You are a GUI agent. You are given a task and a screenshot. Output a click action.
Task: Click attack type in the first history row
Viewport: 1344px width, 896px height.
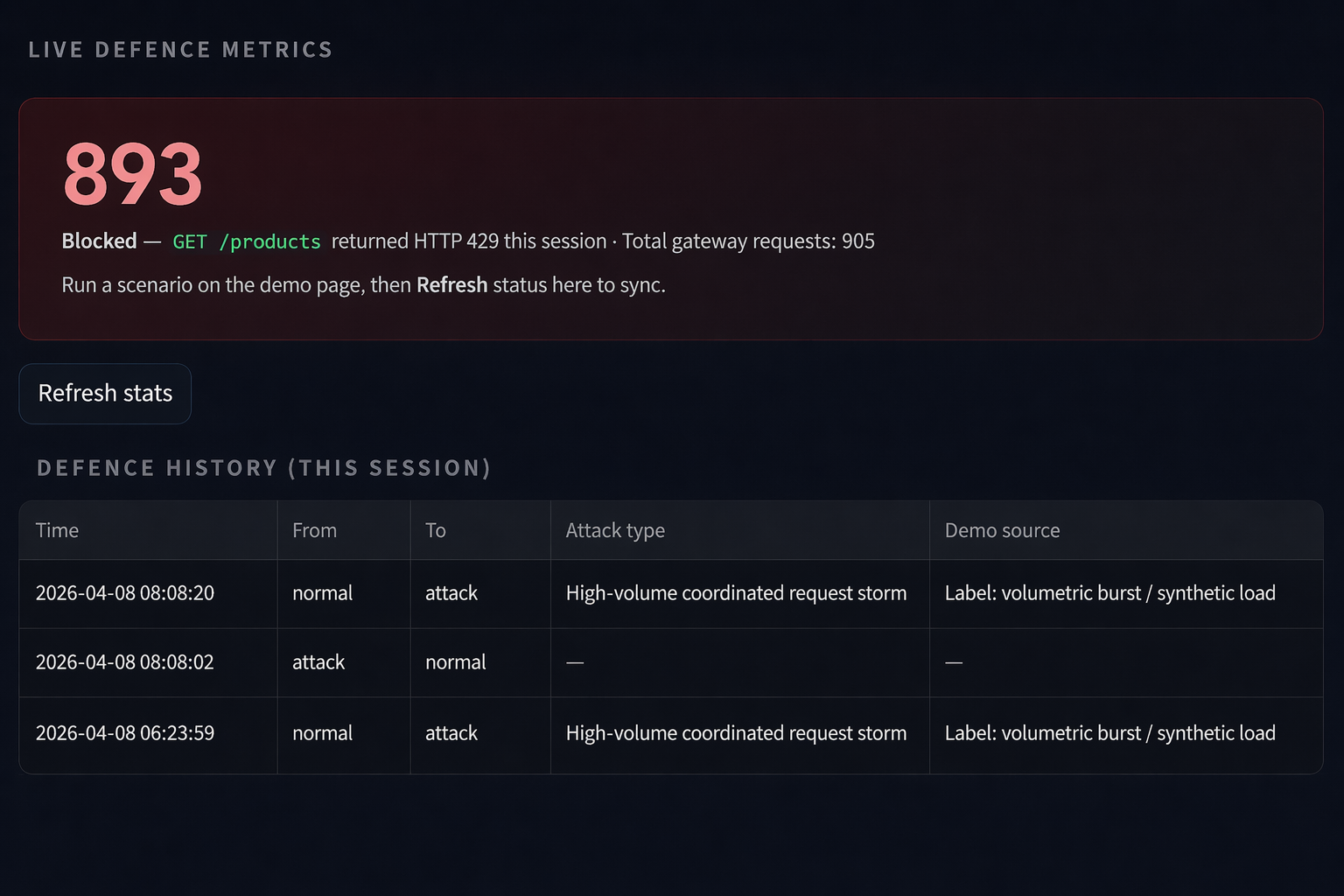(736, 593)
